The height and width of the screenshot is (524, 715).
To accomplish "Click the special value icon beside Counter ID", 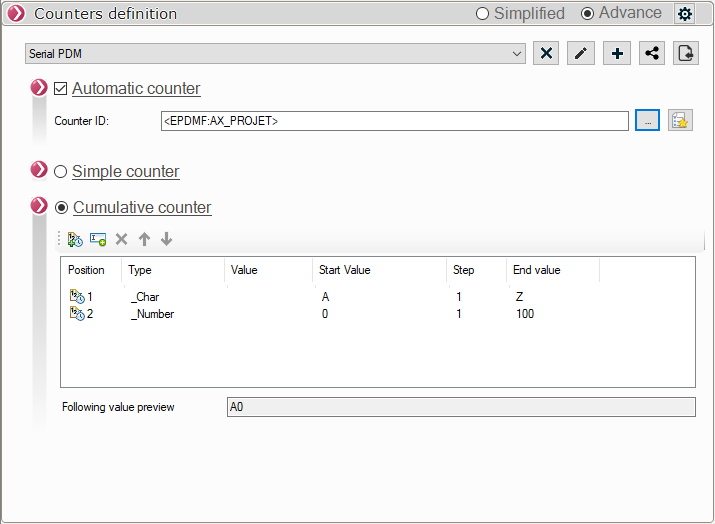I will [681, 121].
